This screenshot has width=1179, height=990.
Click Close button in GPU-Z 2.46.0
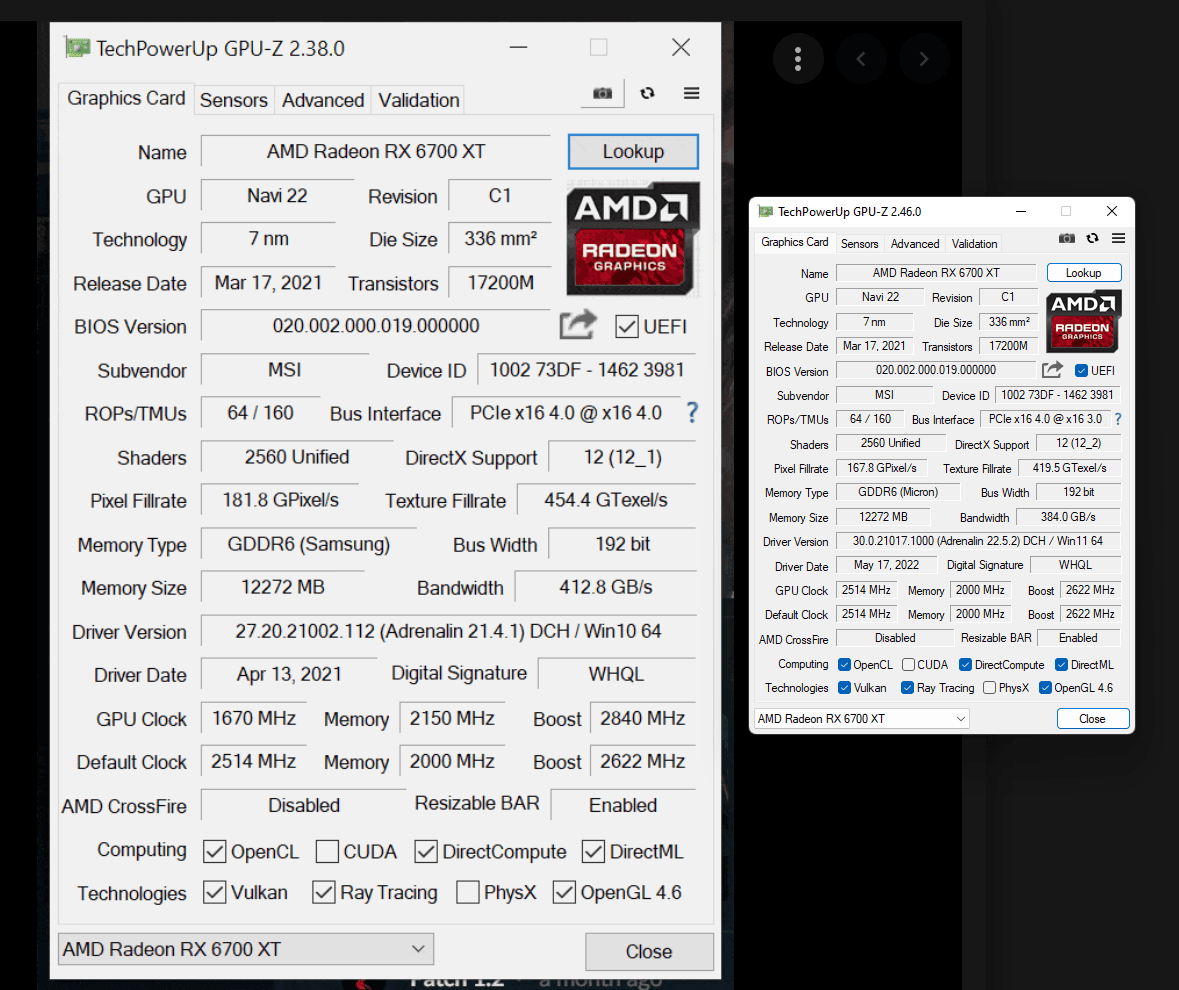1093,719
